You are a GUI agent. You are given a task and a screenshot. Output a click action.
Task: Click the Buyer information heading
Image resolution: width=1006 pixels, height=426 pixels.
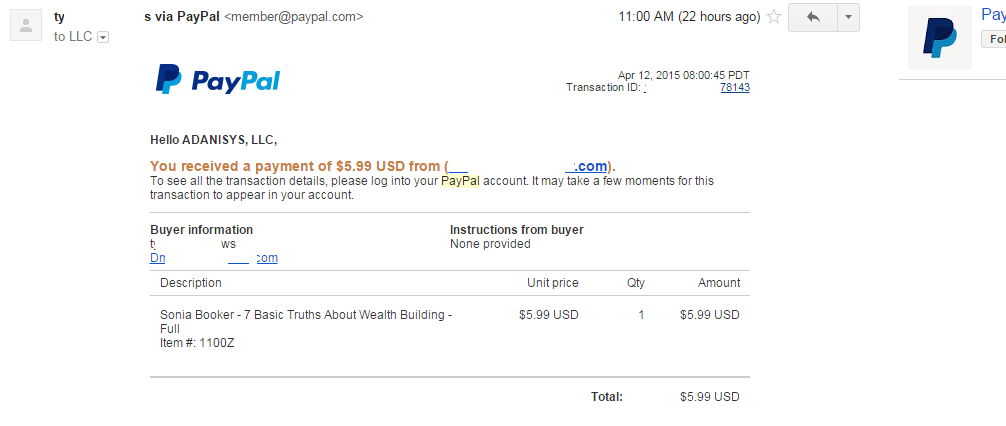tap(201, 230)
